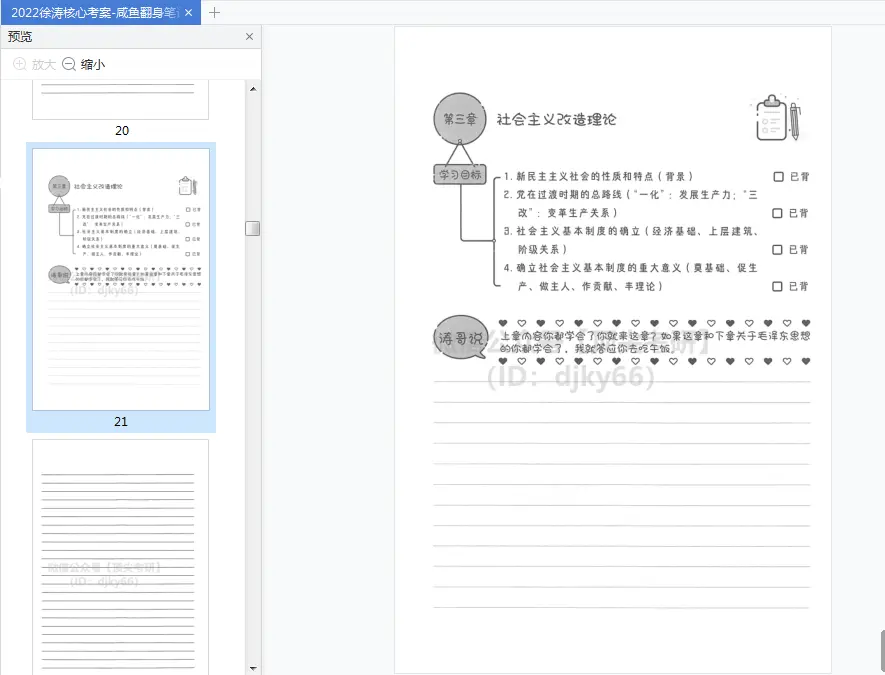885x675 pixels.
Task: Close the 预览 preview panel
Action: point(249,37)
